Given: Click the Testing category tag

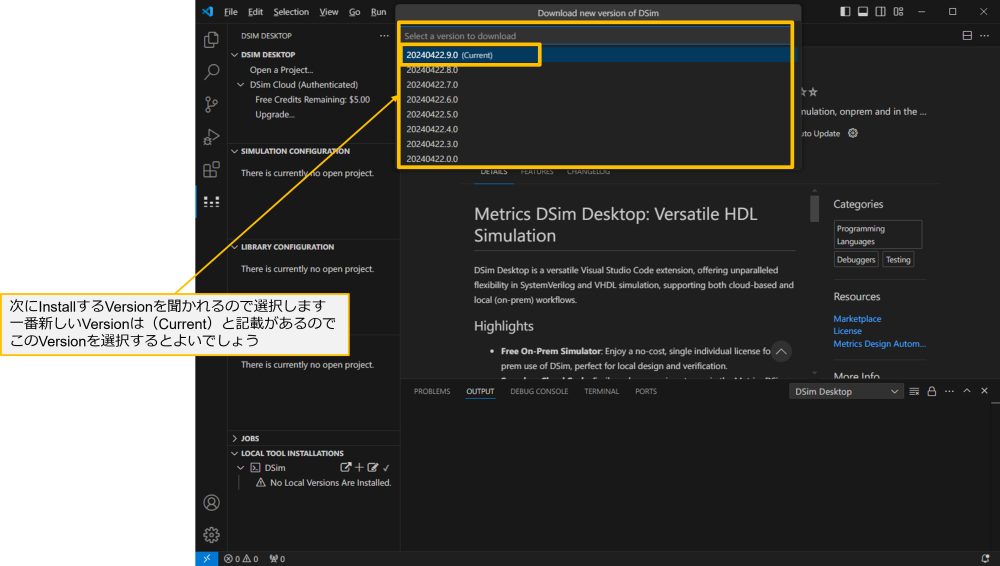Looking at the screenshot, I should coord(898,260).
